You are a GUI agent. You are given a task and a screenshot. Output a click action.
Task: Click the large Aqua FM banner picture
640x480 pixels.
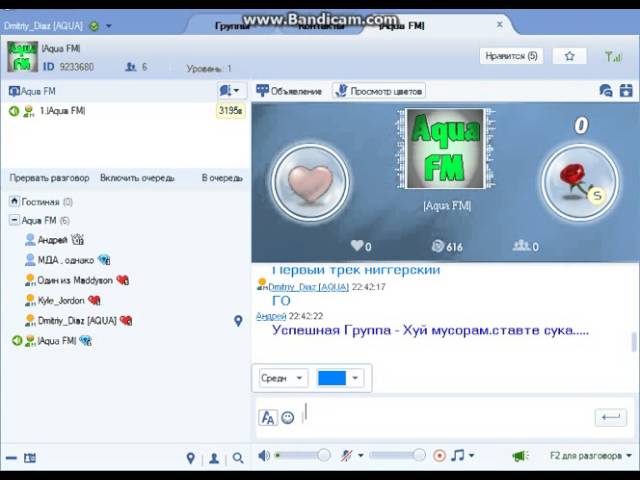(x=445, y=149)
